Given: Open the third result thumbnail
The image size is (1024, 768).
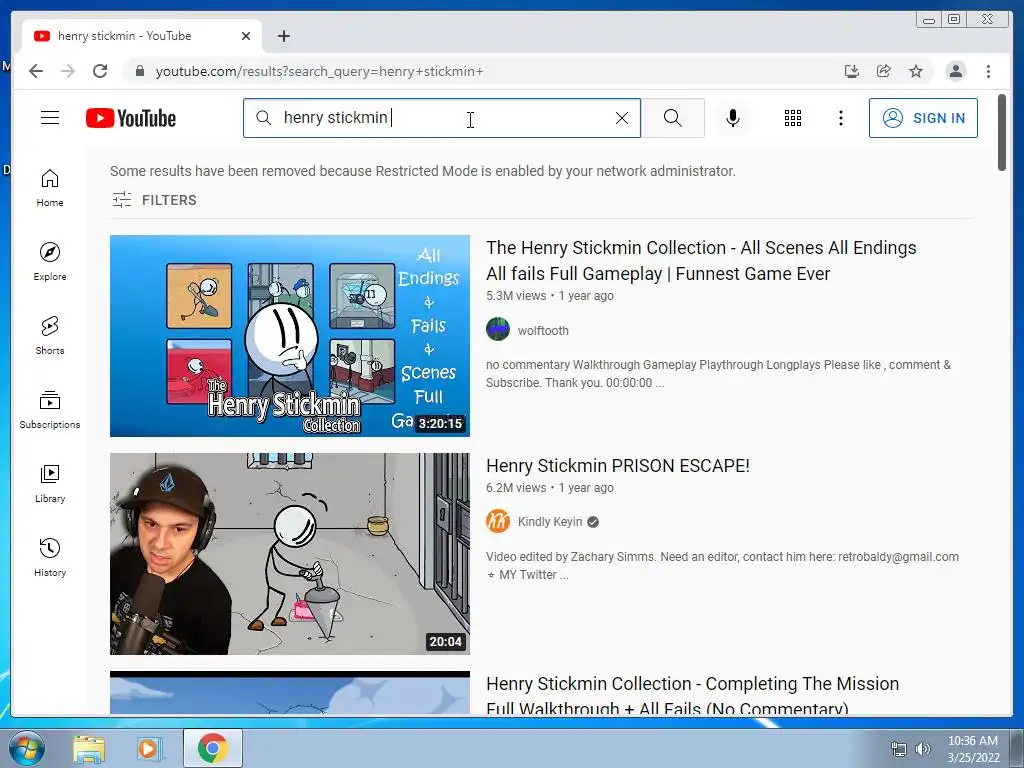Looking at the screenshot, I should (x=289, y=694).
